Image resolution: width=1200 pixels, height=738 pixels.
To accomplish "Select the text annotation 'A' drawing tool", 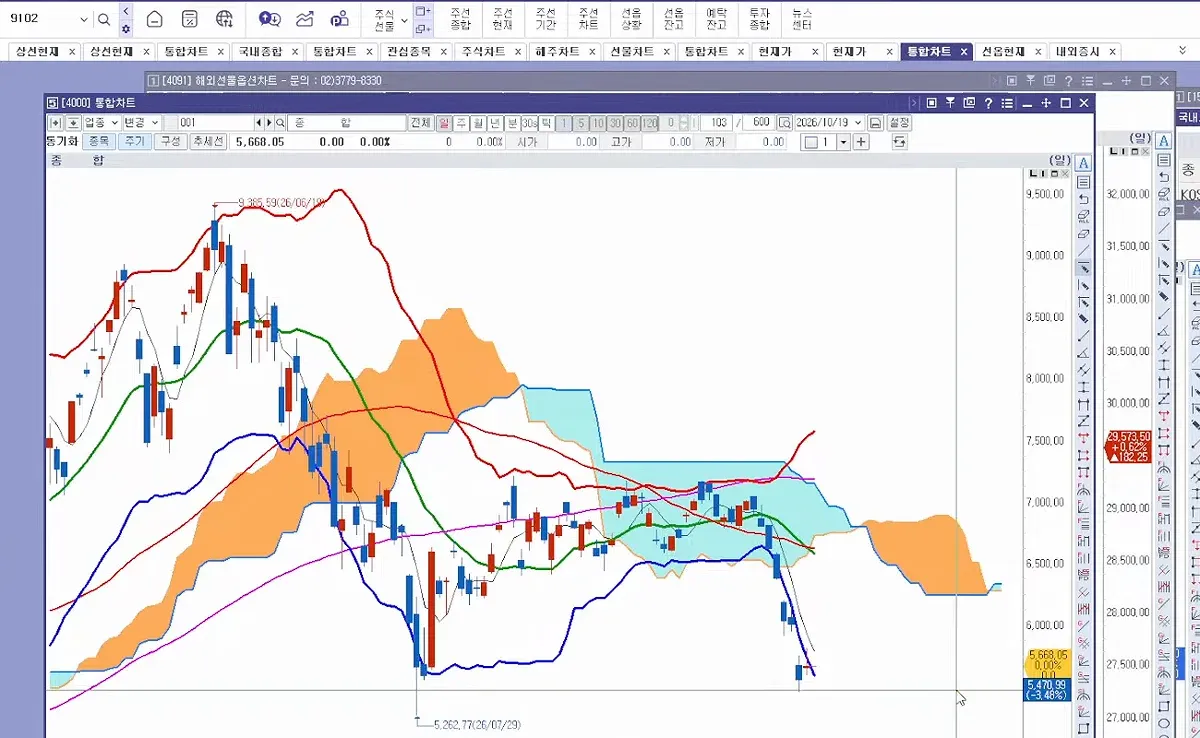I will click(x=1083, y=163).
